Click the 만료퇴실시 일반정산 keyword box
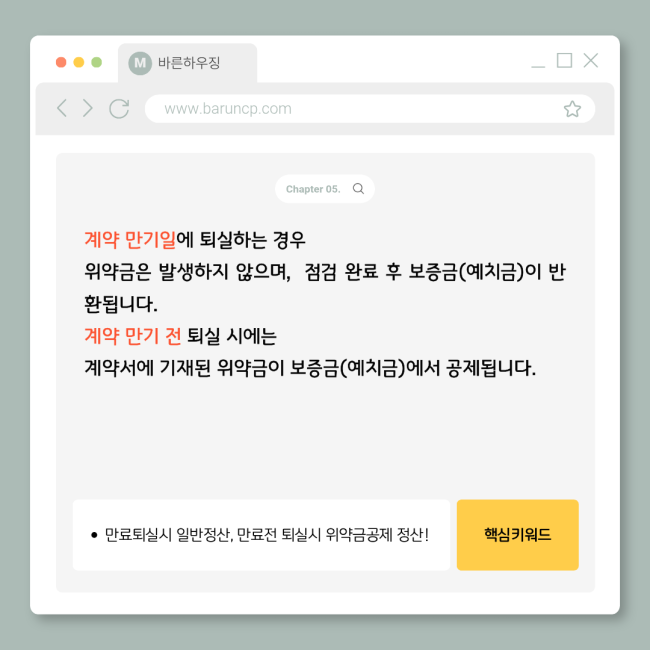The image size is (650, 650). click(x=261, y=535)
